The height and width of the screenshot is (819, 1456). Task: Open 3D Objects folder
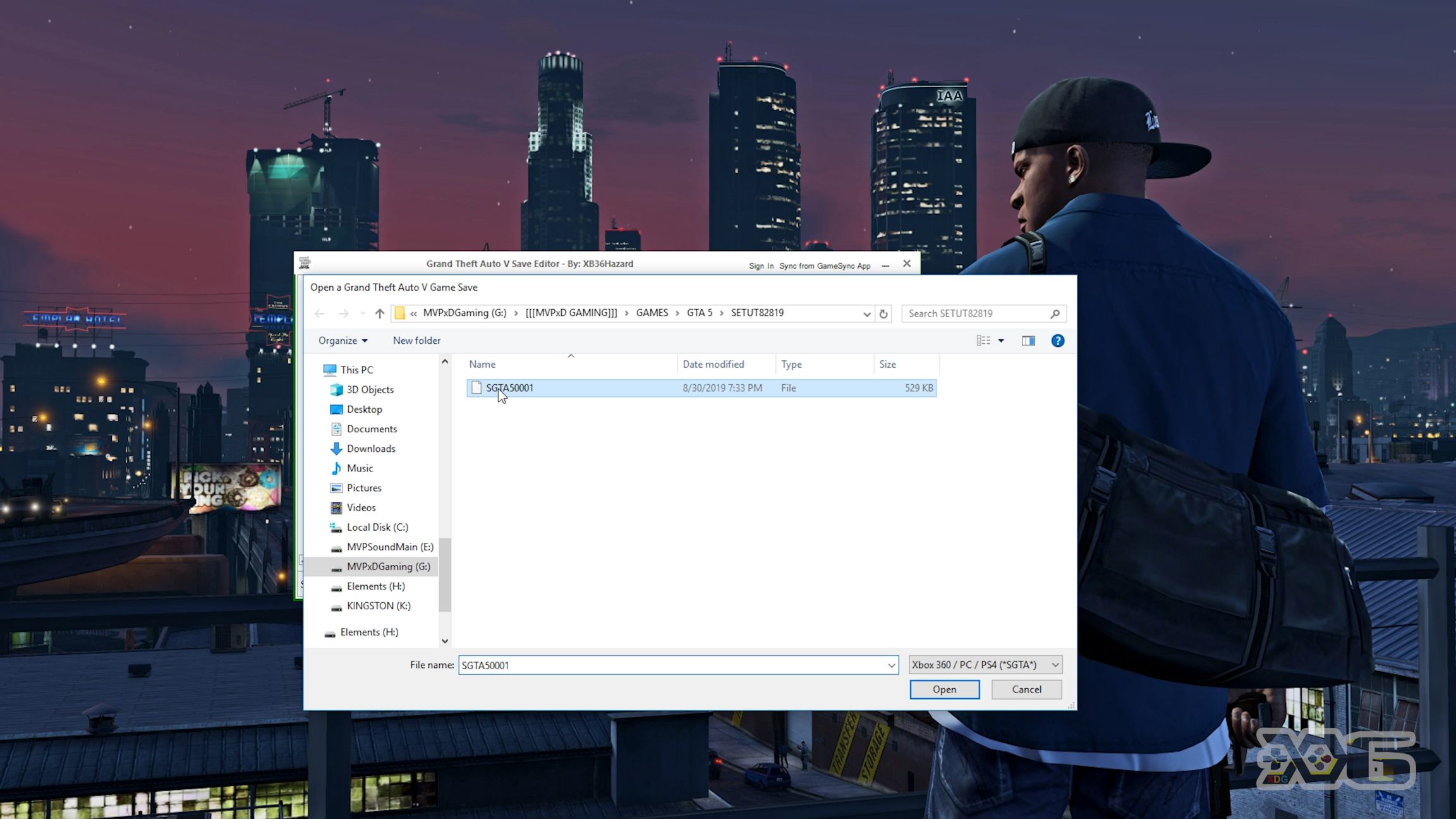[370, 389]
